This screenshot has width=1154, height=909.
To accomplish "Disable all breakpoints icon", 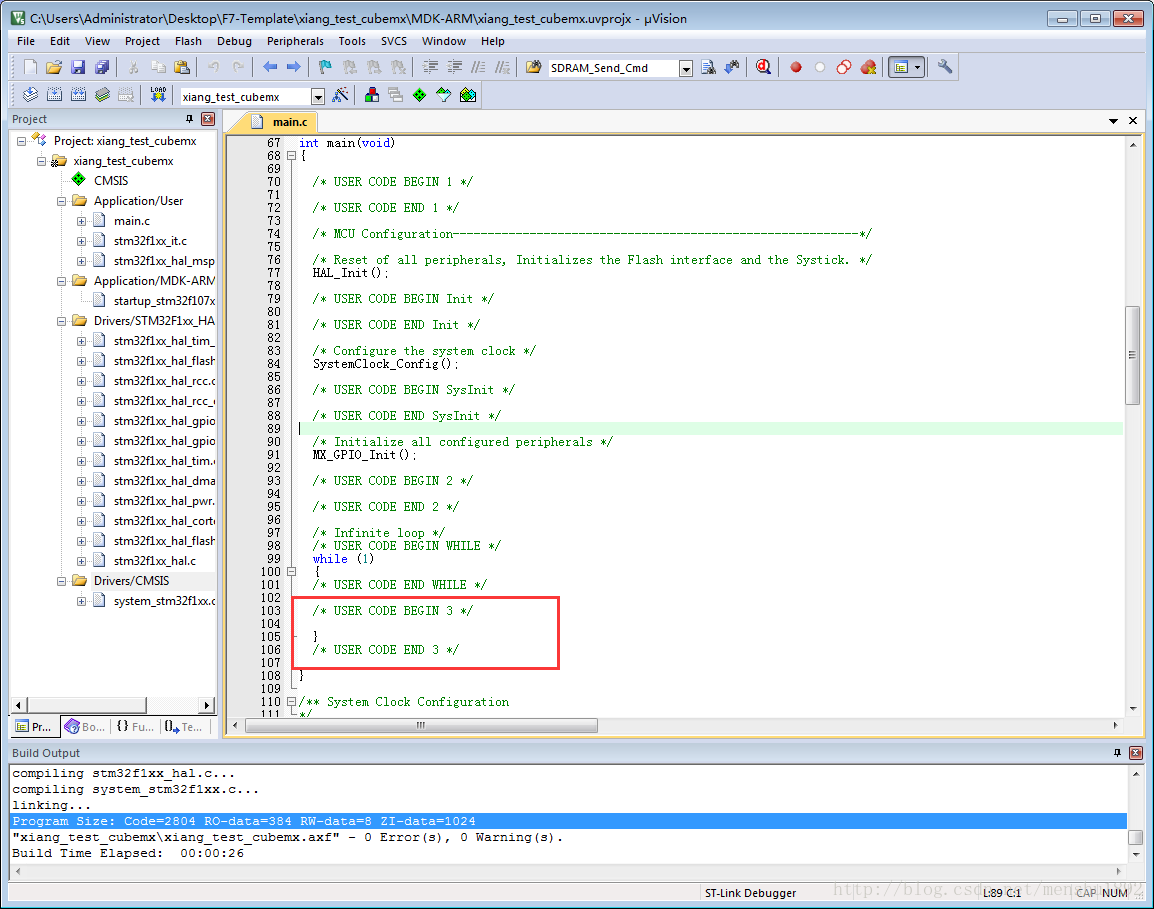I will pyautogui.click(x=843, y=67).
